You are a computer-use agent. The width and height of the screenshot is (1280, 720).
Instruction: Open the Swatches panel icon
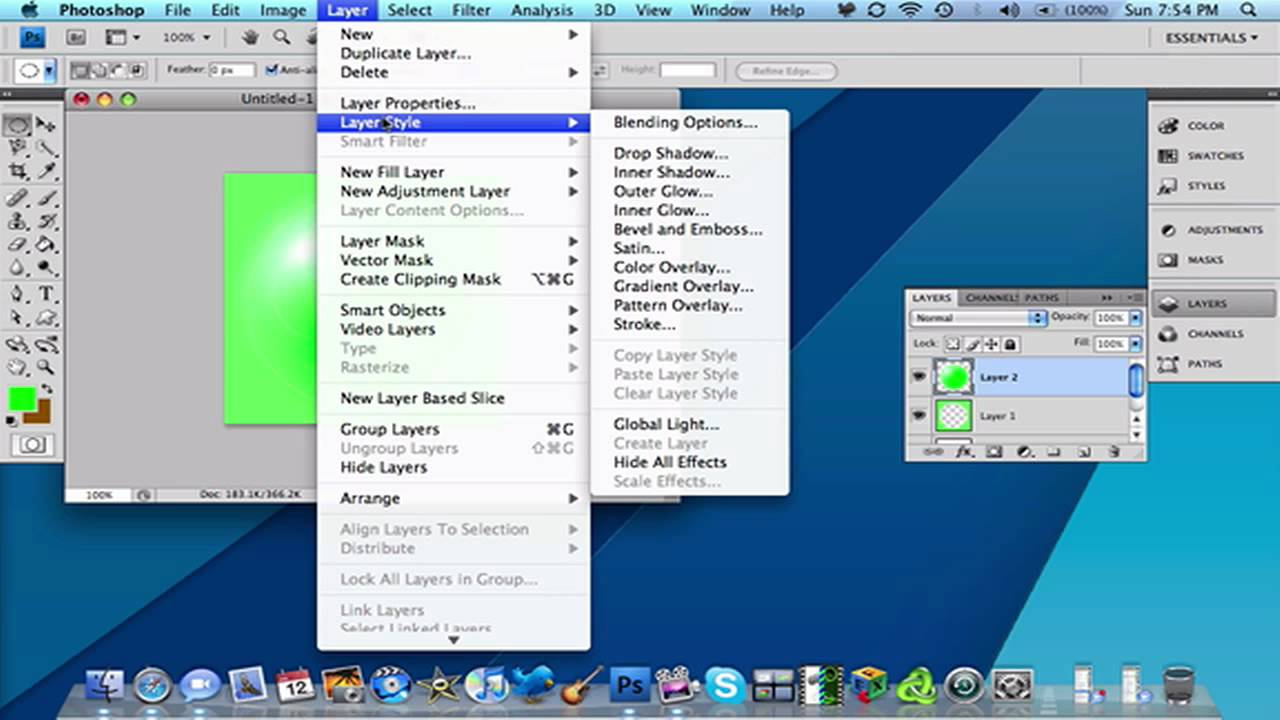click(1167, 156)
